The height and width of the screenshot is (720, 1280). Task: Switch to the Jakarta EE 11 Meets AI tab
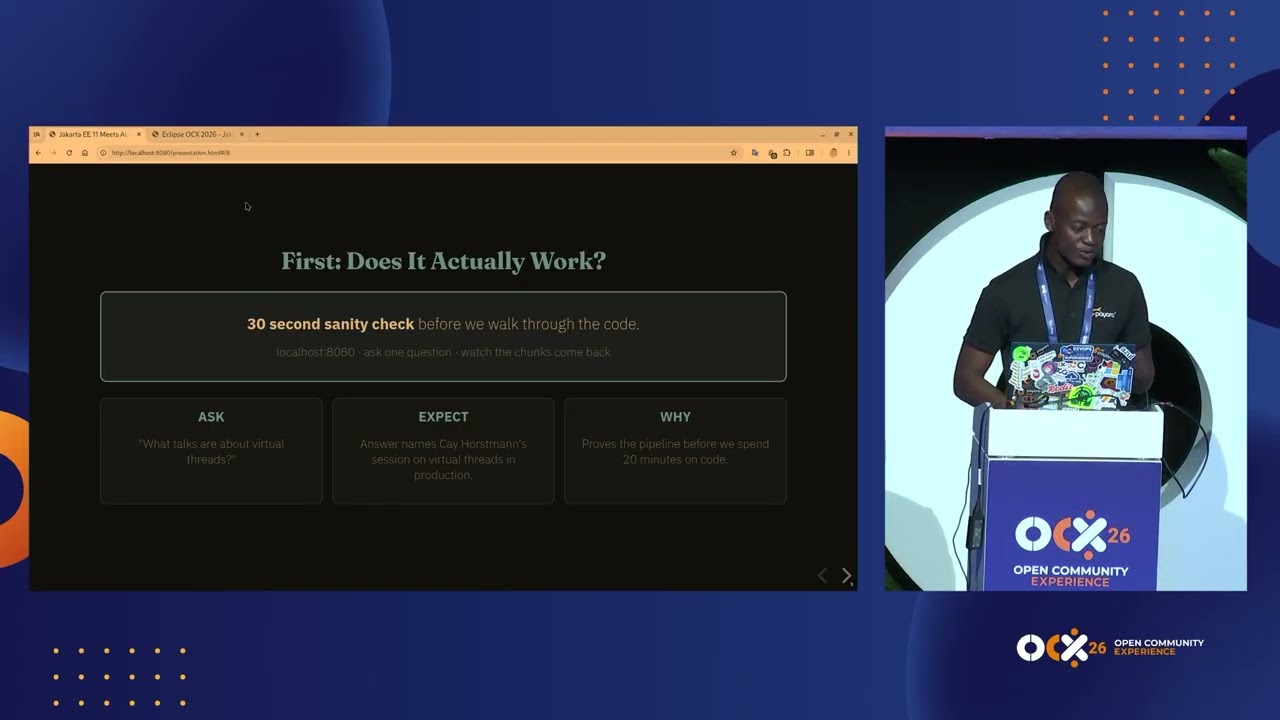tap(95, 134)
